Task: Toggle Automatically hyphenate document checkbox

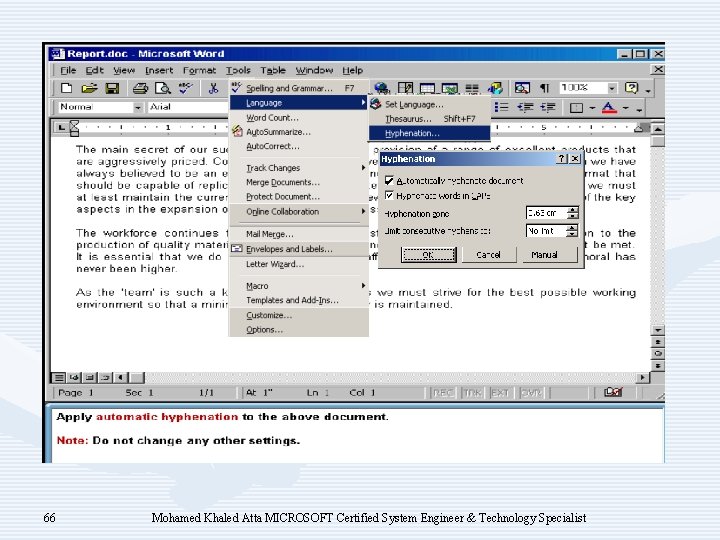Action: pyautogui.click(x=389, y=180)
